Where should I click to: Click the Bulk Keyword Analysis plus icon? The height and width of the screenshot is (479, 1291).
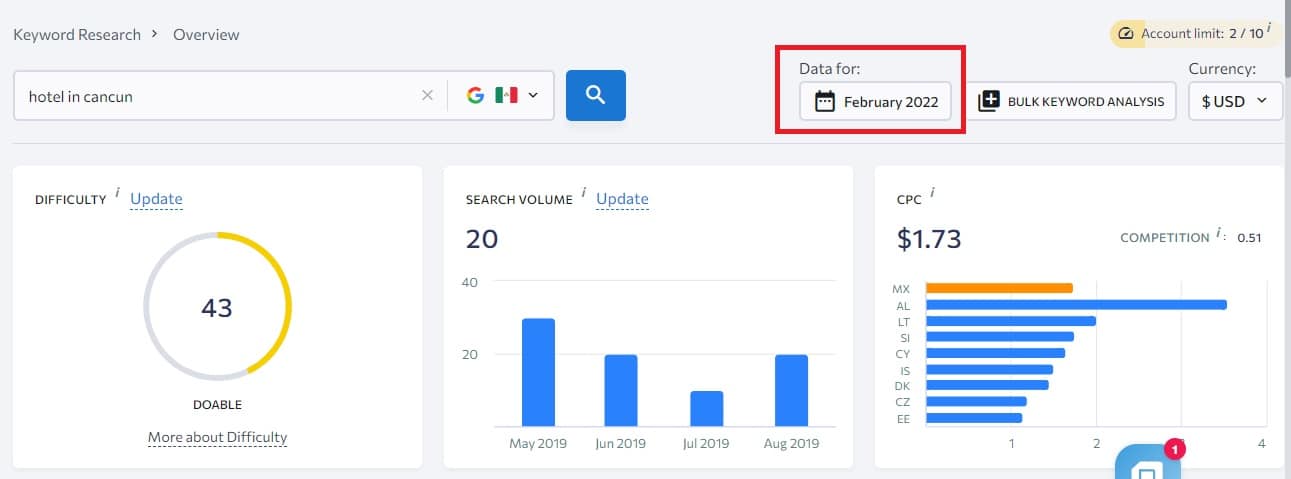[x=988, y=101]
